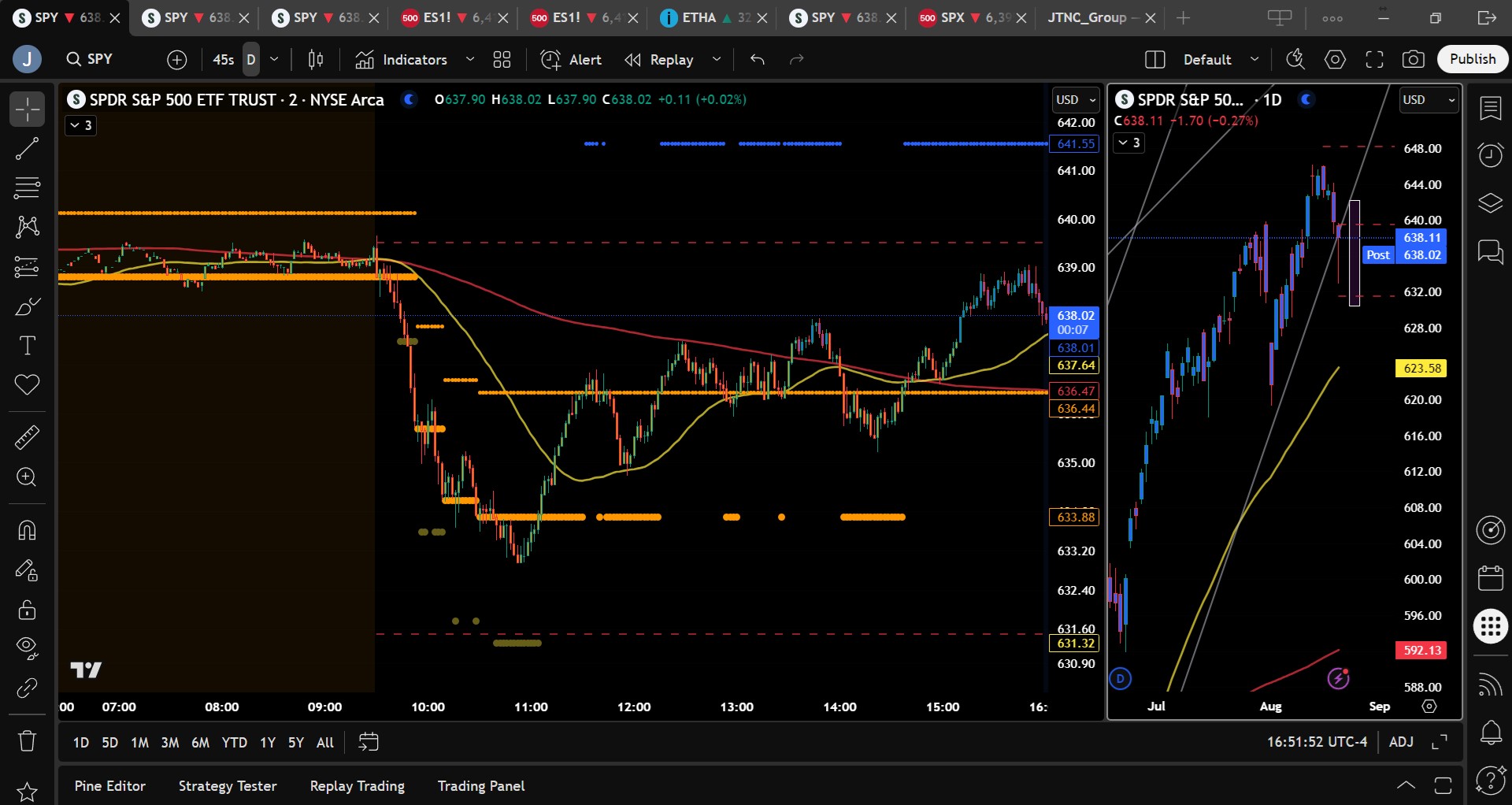Screen dimensions: 1512x805
Task: Toggle lock all drawing tools
Action: pyautogui.click(x=27, y=609)
